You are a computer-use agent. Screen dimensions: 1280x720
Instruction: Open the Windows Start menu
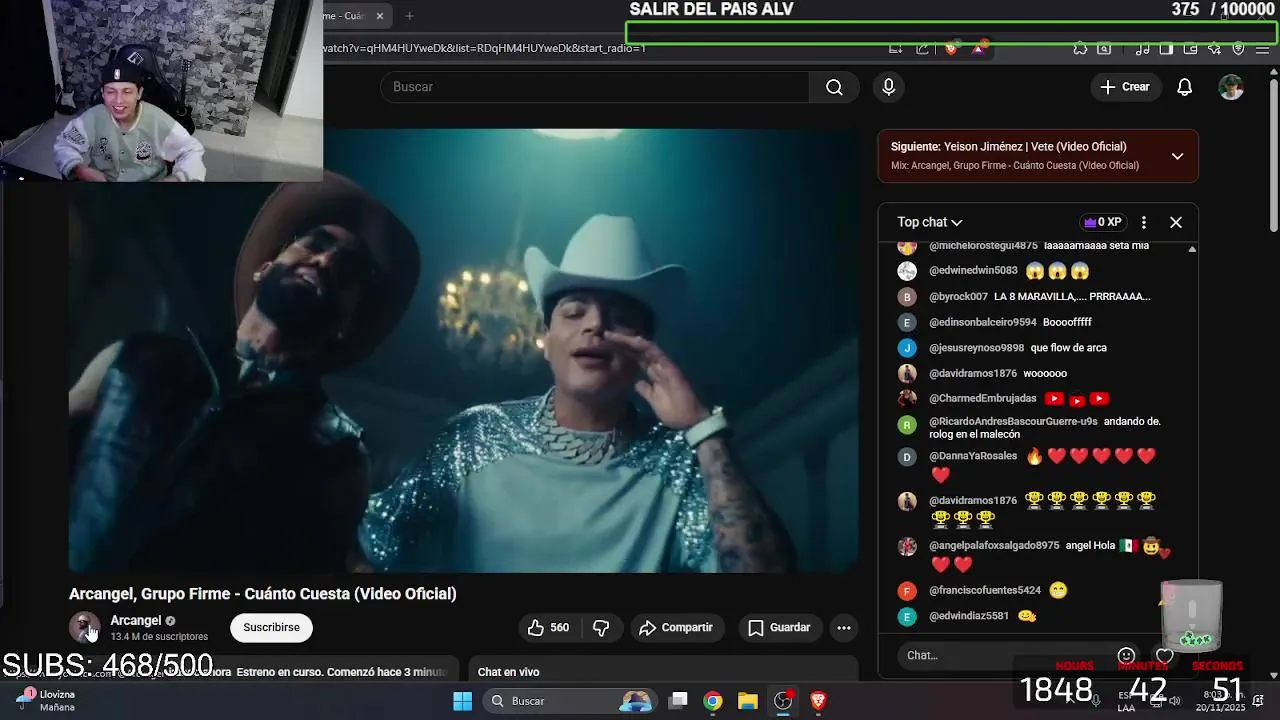[462, 701]
